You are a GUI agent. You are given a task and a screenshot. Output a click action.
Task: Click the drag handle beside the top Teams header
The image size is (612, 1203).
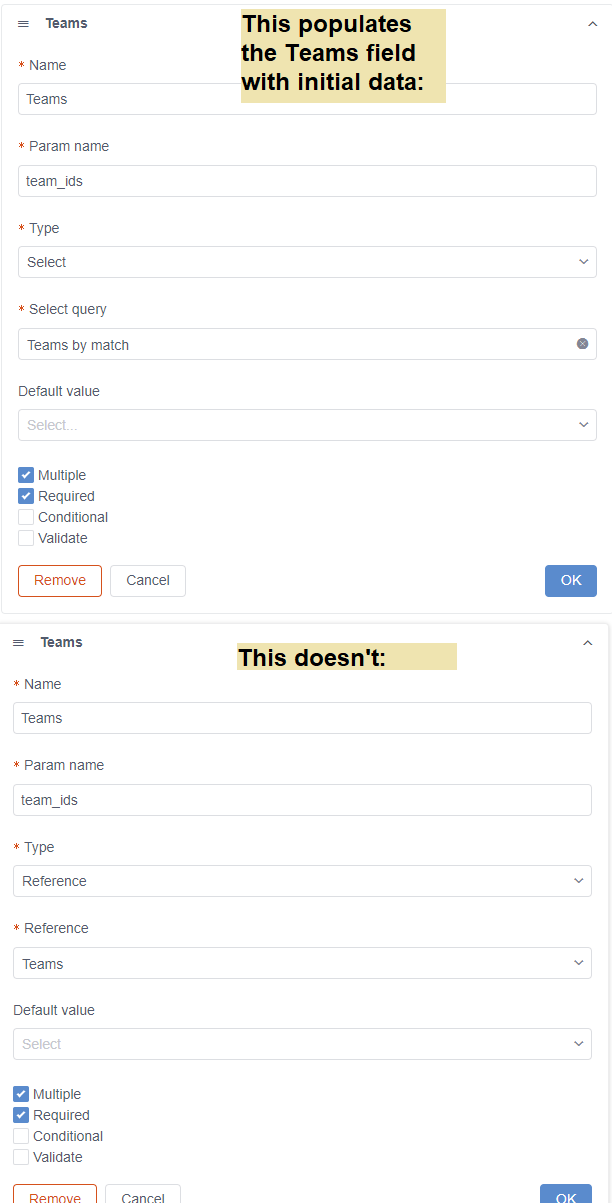22,23
